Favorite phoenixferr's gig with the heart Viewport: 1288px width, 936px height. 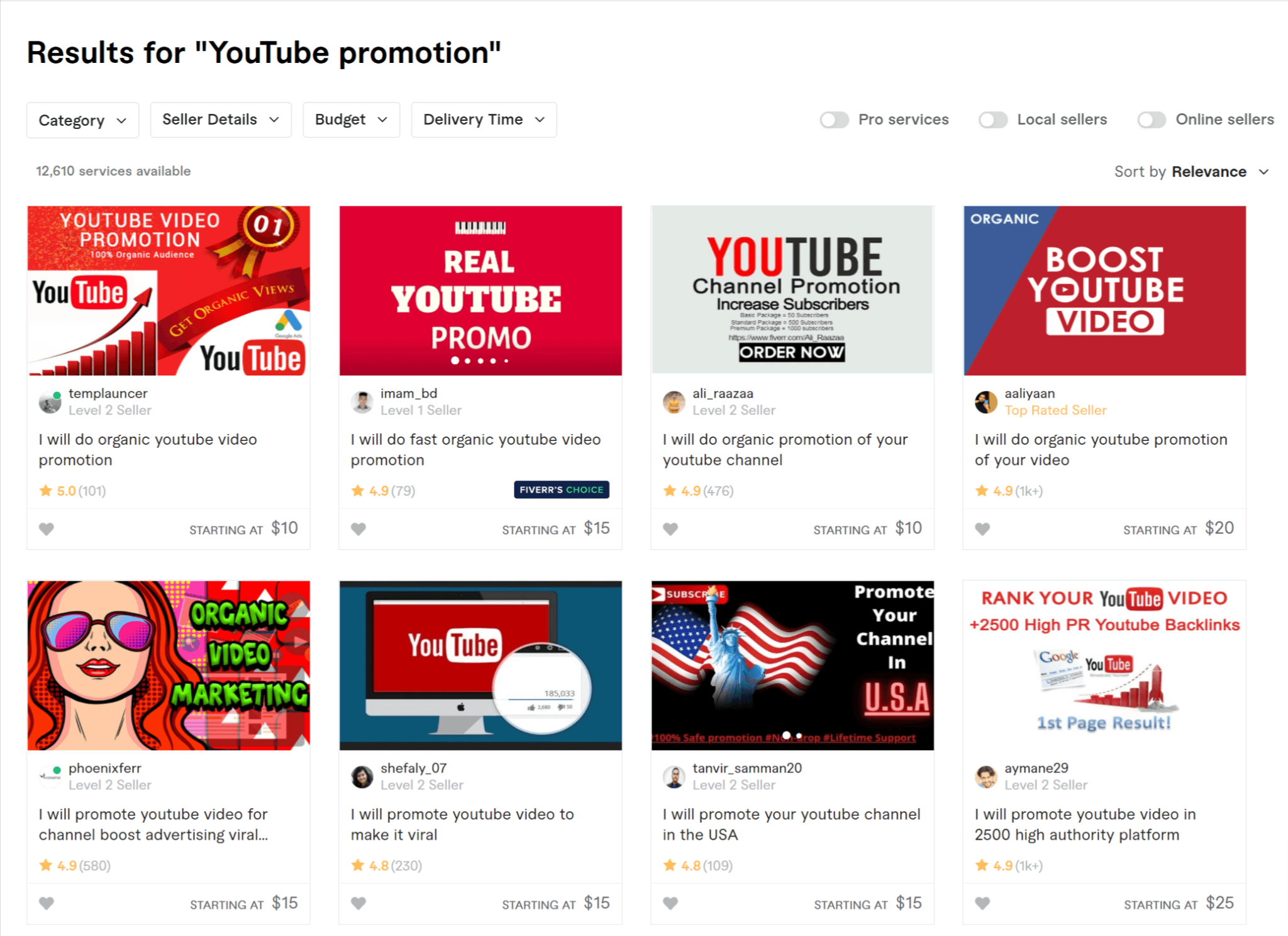point(47,903)
